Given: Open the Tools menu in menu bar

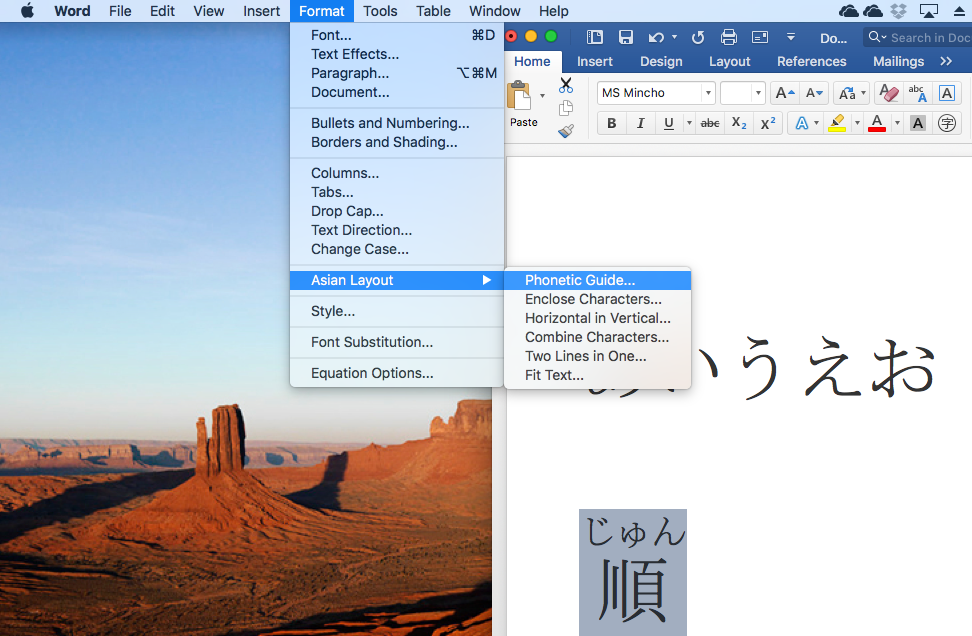Looking at the screenshot, I should [380, 11].
